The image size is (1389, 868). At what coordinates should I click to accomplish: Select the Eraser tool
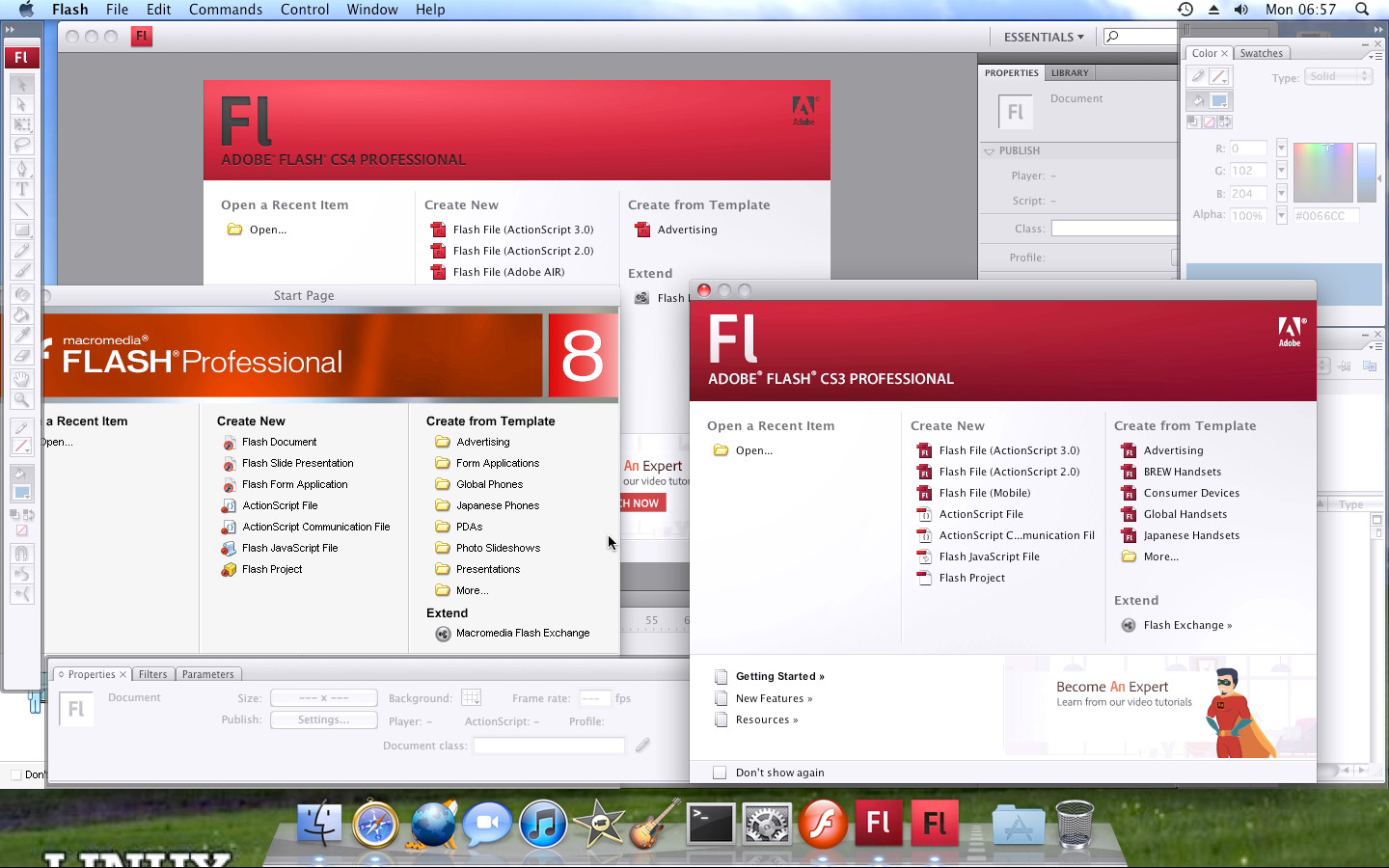click(x=21, y=355)
